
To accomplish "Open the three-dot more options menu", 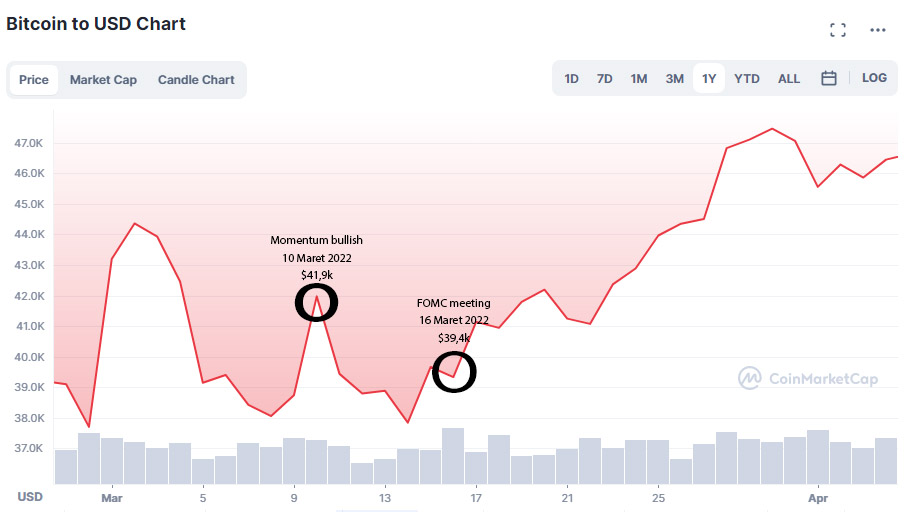I will 878,30.
